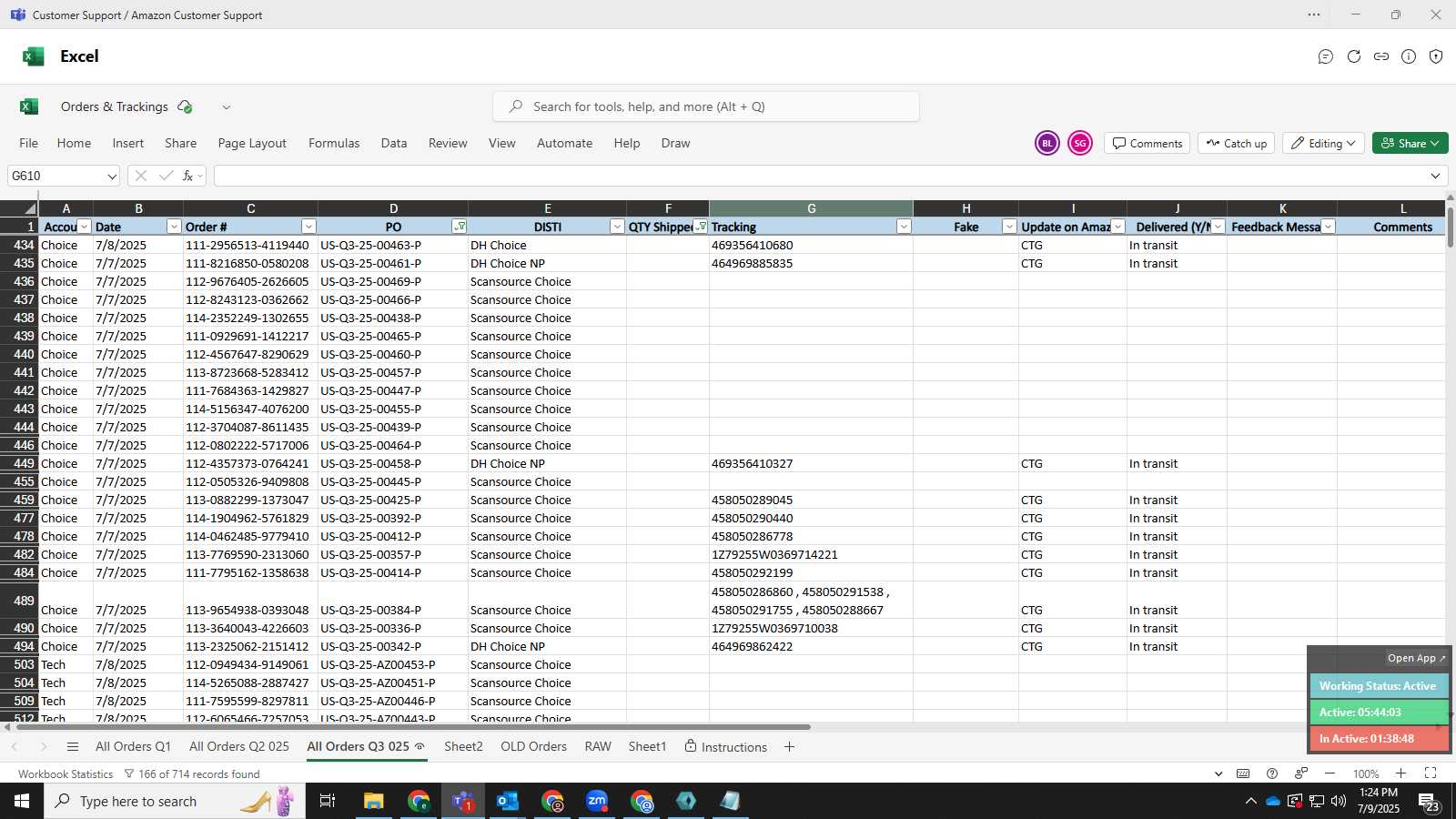Click the cloud saved status icon

click(185, 106)
